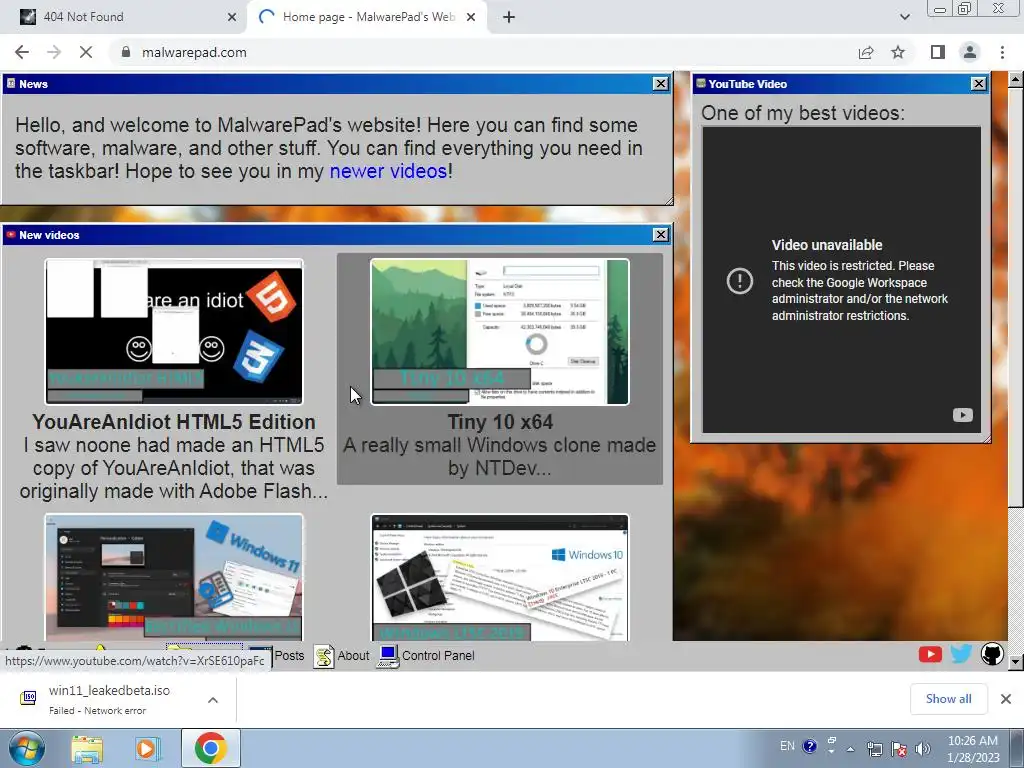This screenshot has height=768, width=1024.
Task: Dismiss the downloads bar
Action: tap(1006, 699)
